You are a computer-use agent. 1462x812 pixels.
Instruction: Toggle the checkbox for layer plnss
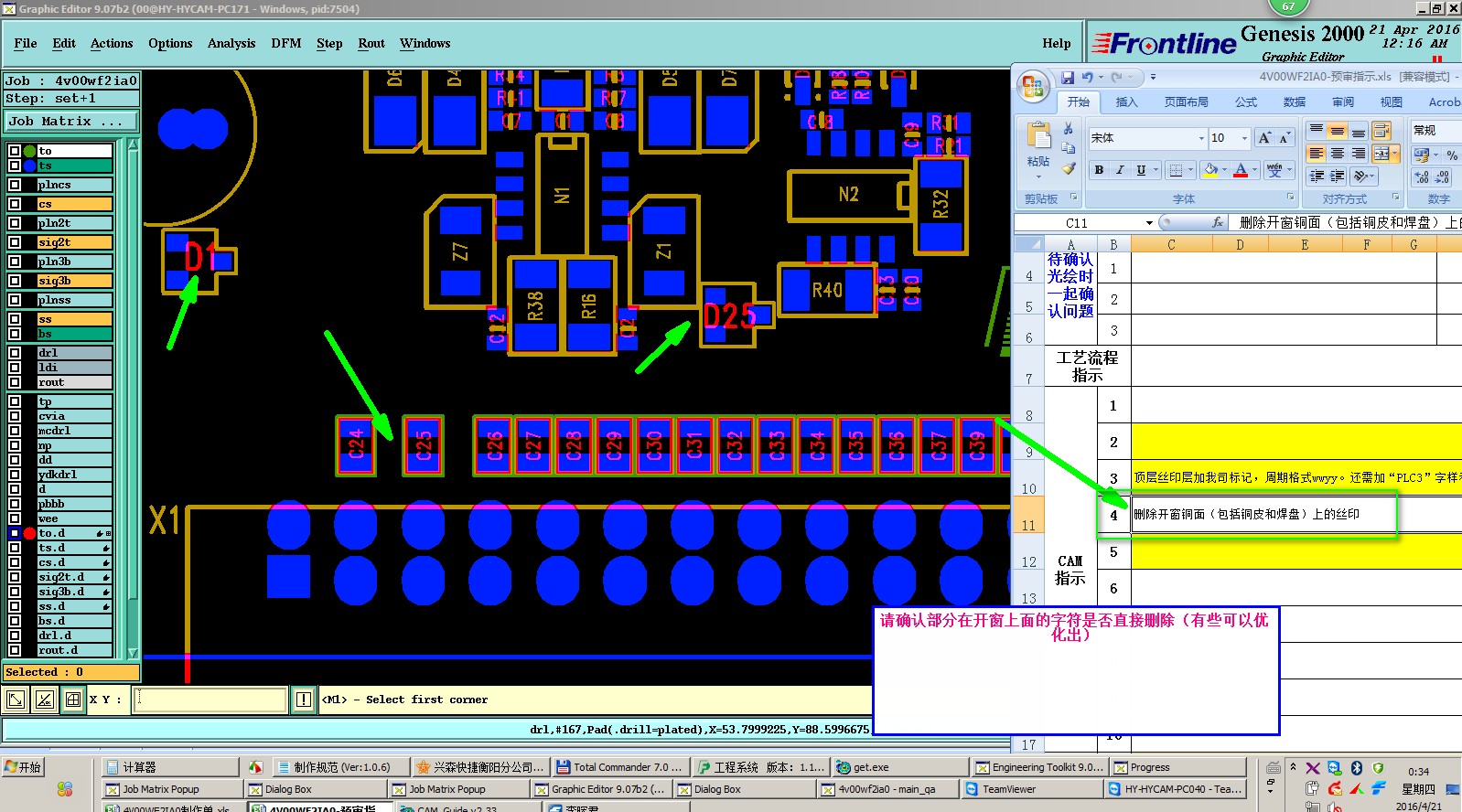15,300
